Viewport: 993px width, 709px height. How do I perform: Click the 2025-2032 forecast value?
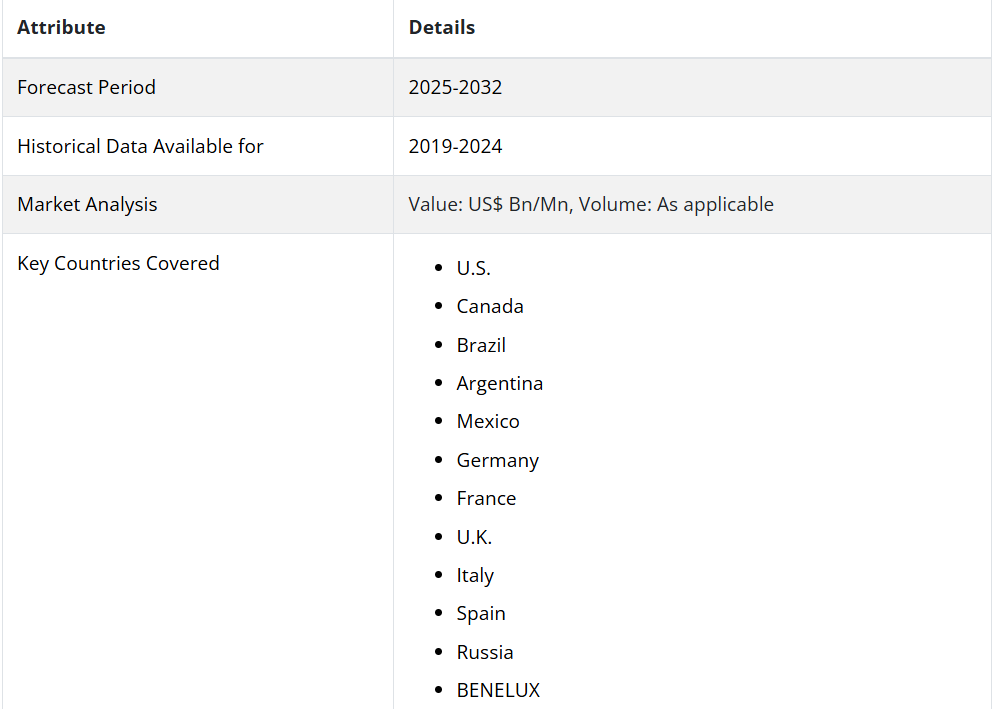pos(455,87)
